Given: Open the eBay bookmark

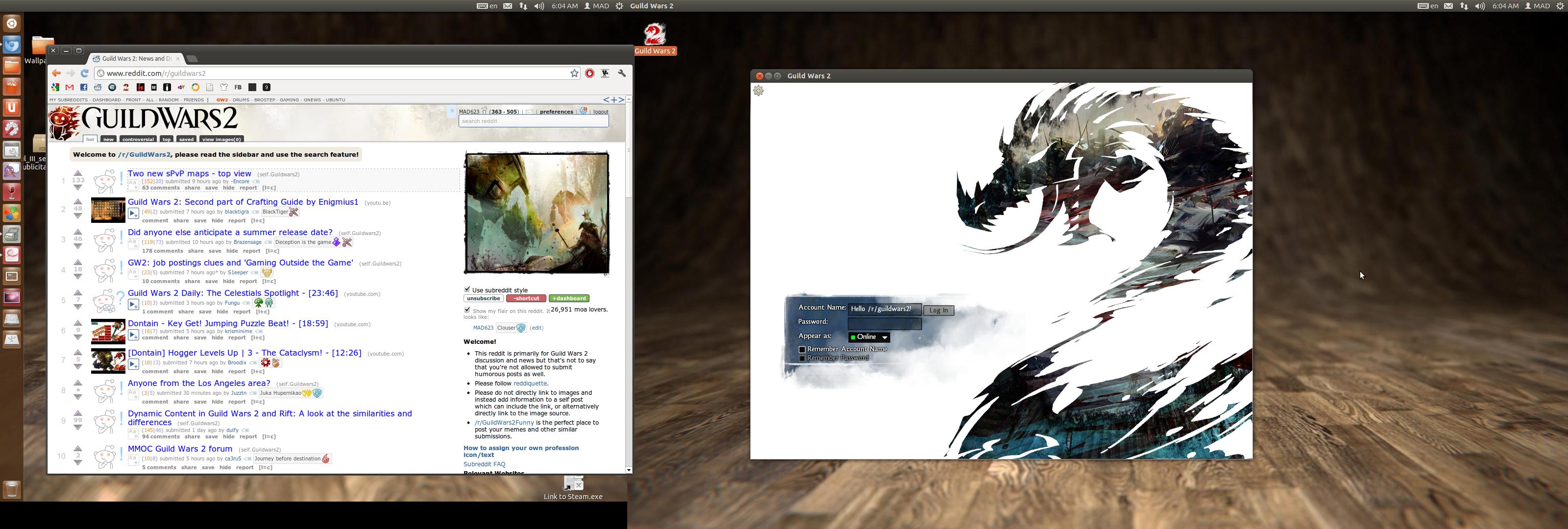Looking at the screenshot, I should (181, 87).
